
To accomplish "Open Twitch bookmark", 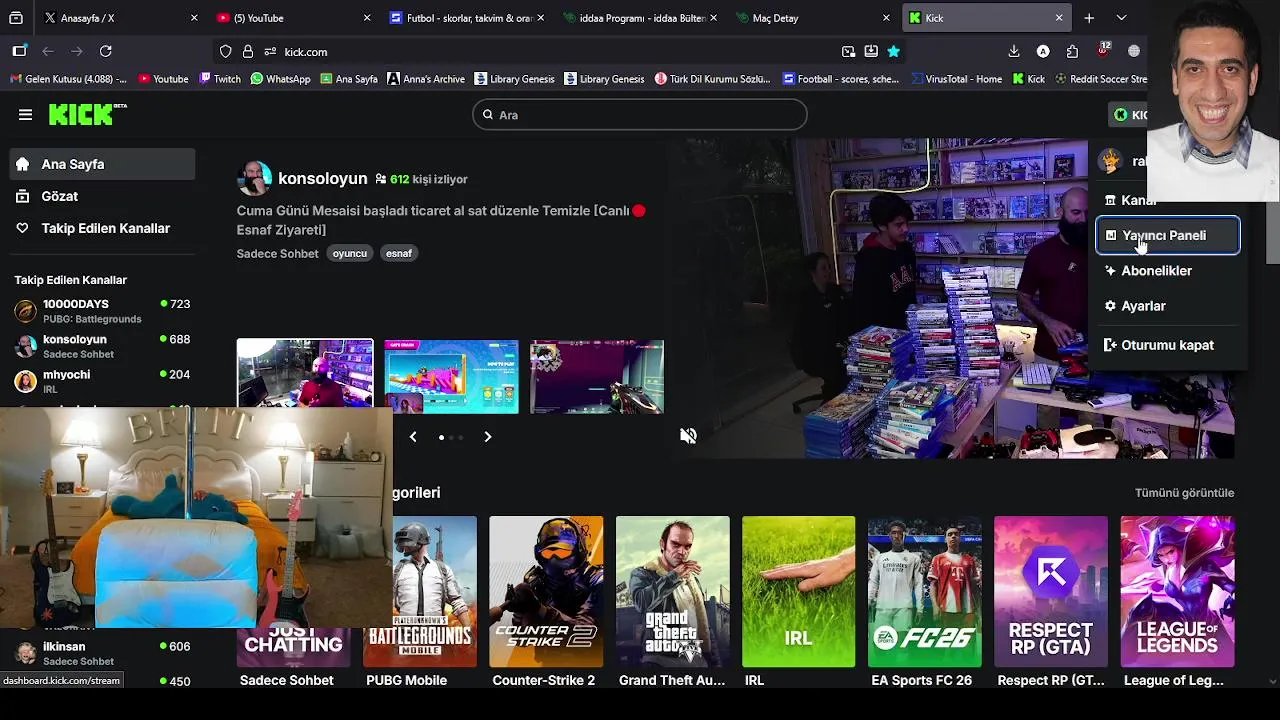I will (x=220, y=79).
